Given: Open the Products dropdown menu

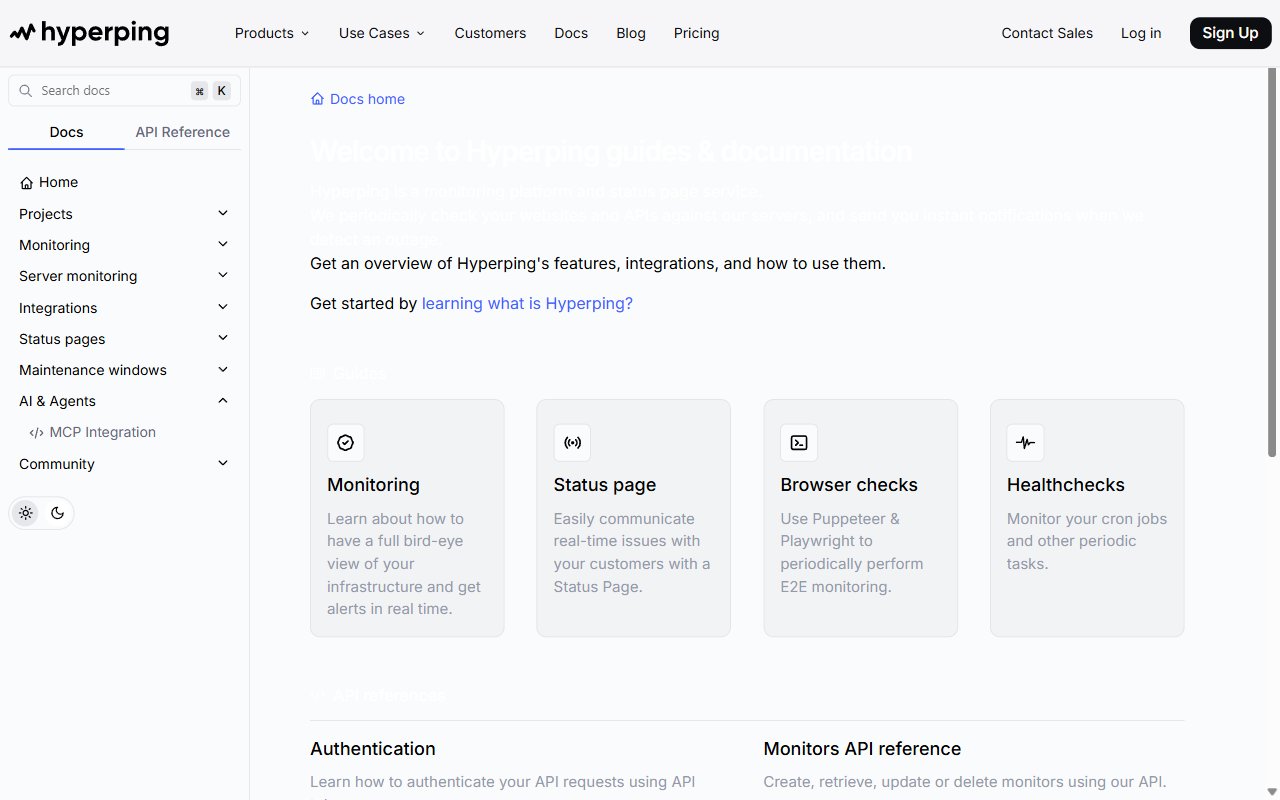Looking at the screenshot, I should 272,33.
